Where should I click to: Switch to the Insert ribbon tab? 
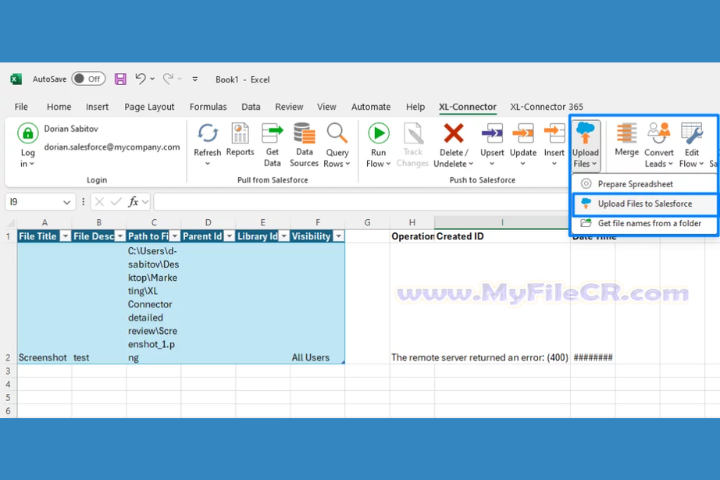[x=97, y=107]
